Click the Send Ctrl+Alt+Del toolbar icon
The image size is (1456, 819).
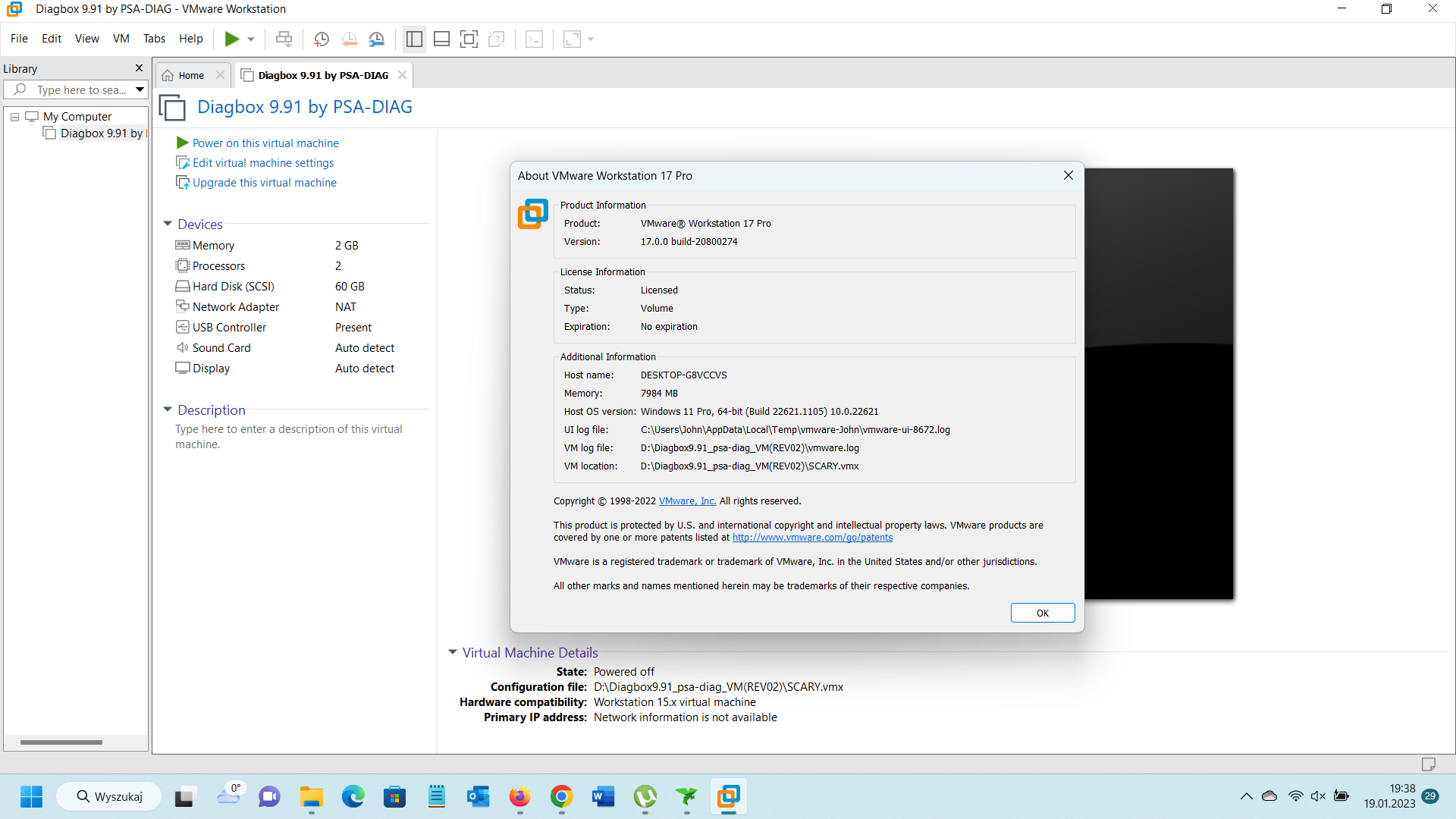(284, 39)
